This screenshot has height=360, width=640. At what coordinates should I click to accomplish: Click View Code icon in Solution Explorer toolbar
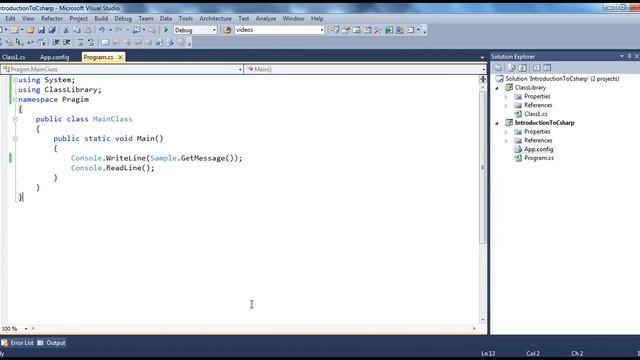pos(537,68)
